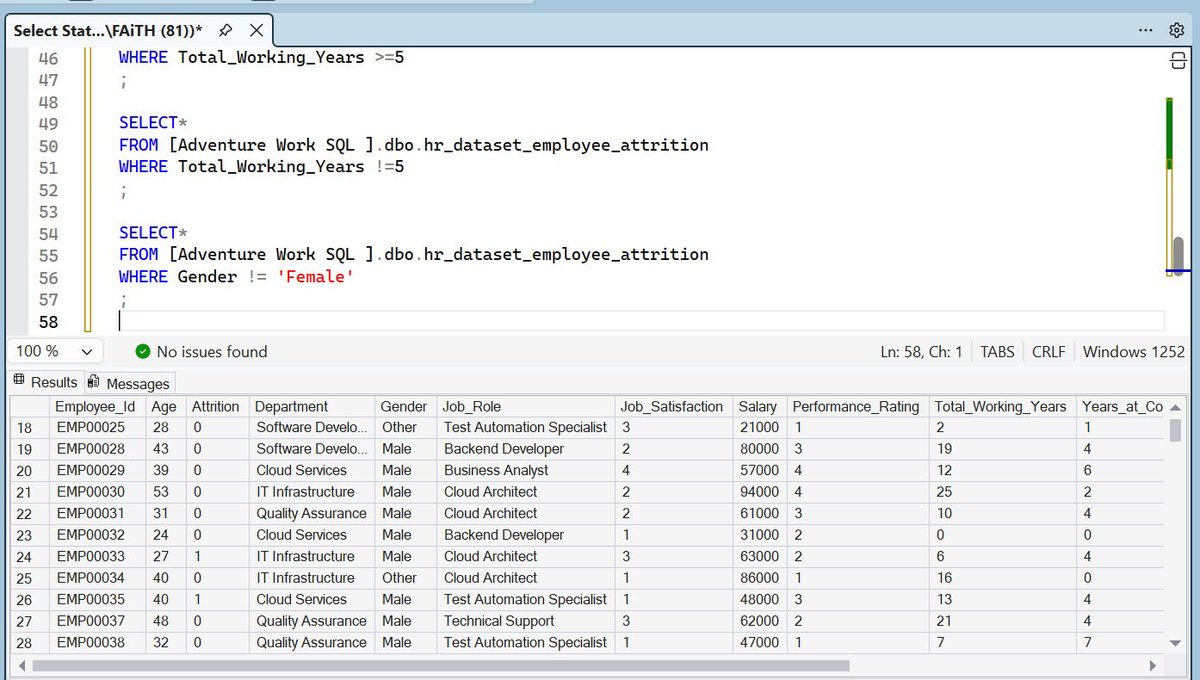Click the Business Analyst job role cell
Viewport: 1200px width, 680px height.
pos(525,470)
